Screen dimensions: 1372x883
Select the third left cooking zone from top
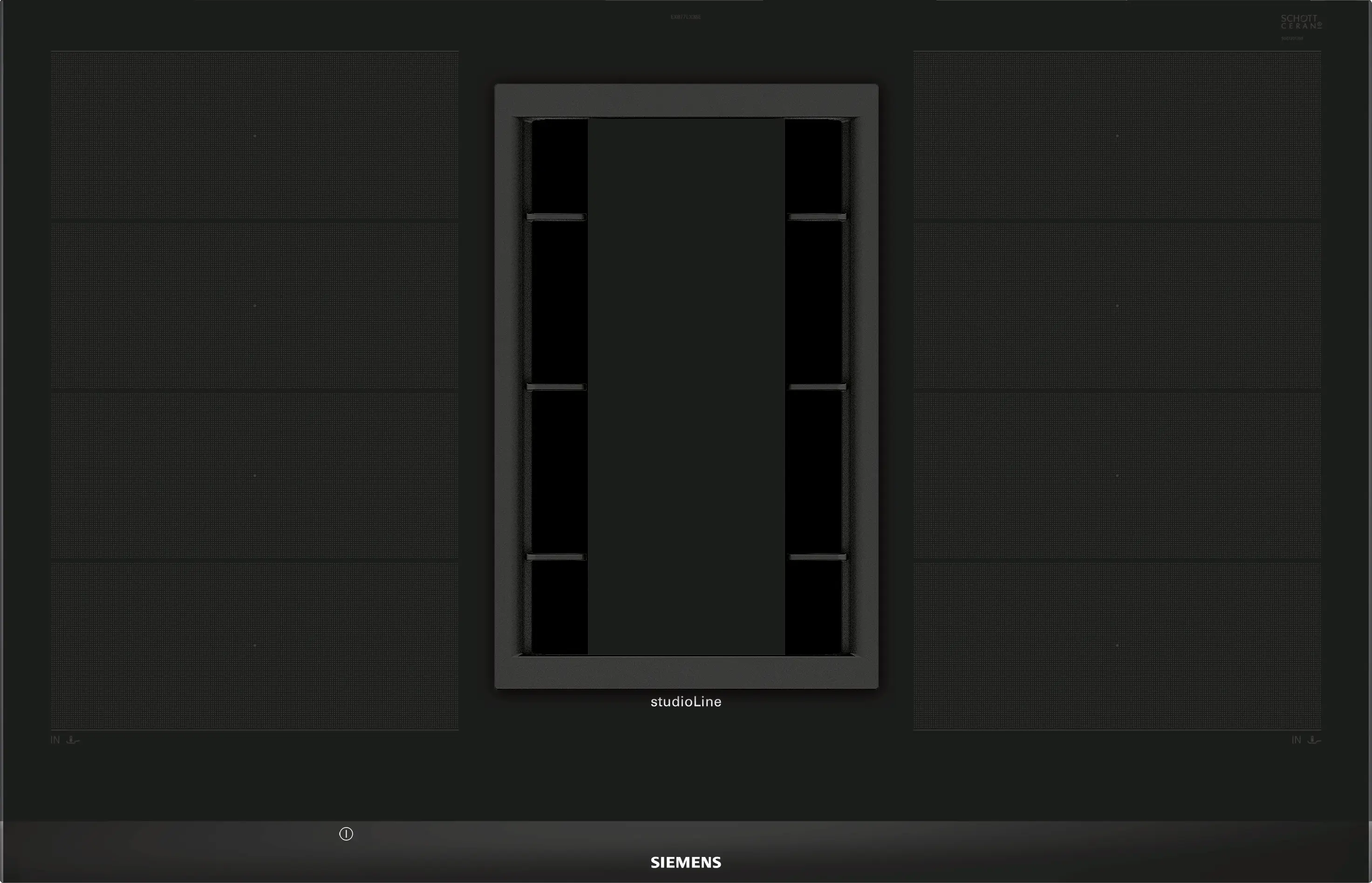255,475
